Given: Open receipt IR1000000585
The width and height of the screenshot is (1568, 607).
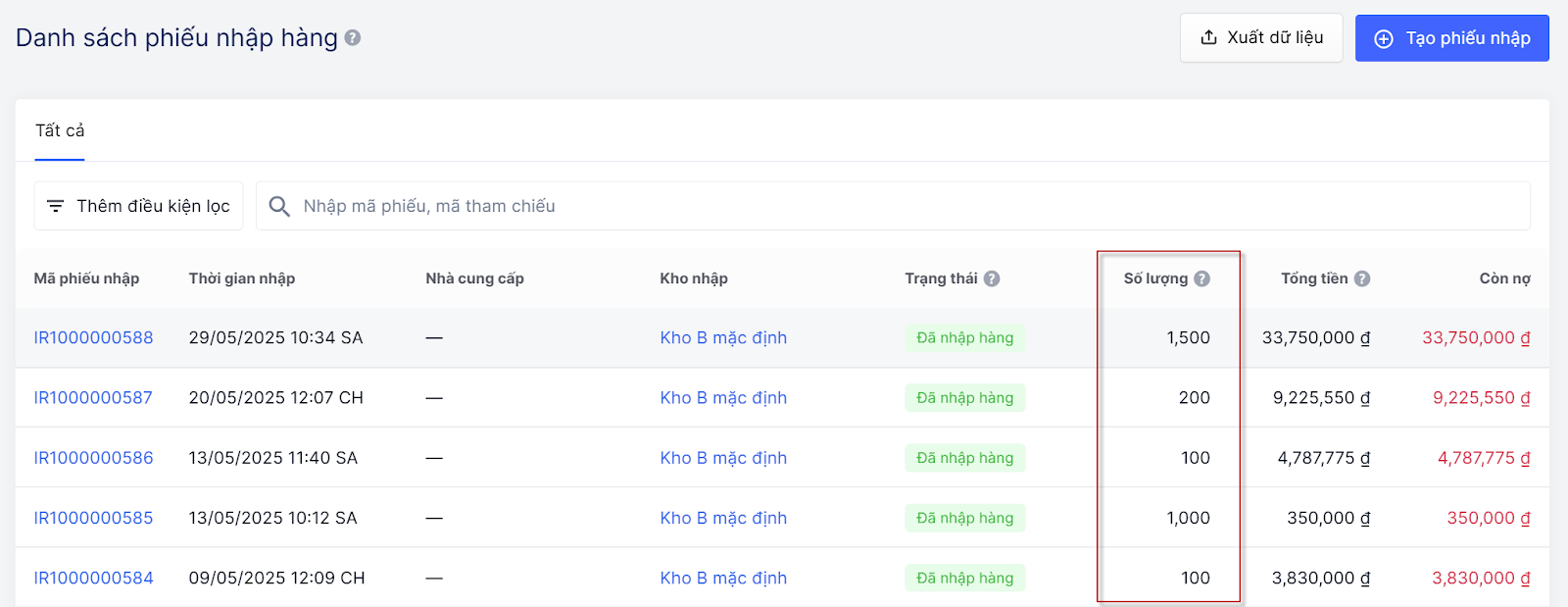Looking at the screenshot, I should (x=93, y=518).
